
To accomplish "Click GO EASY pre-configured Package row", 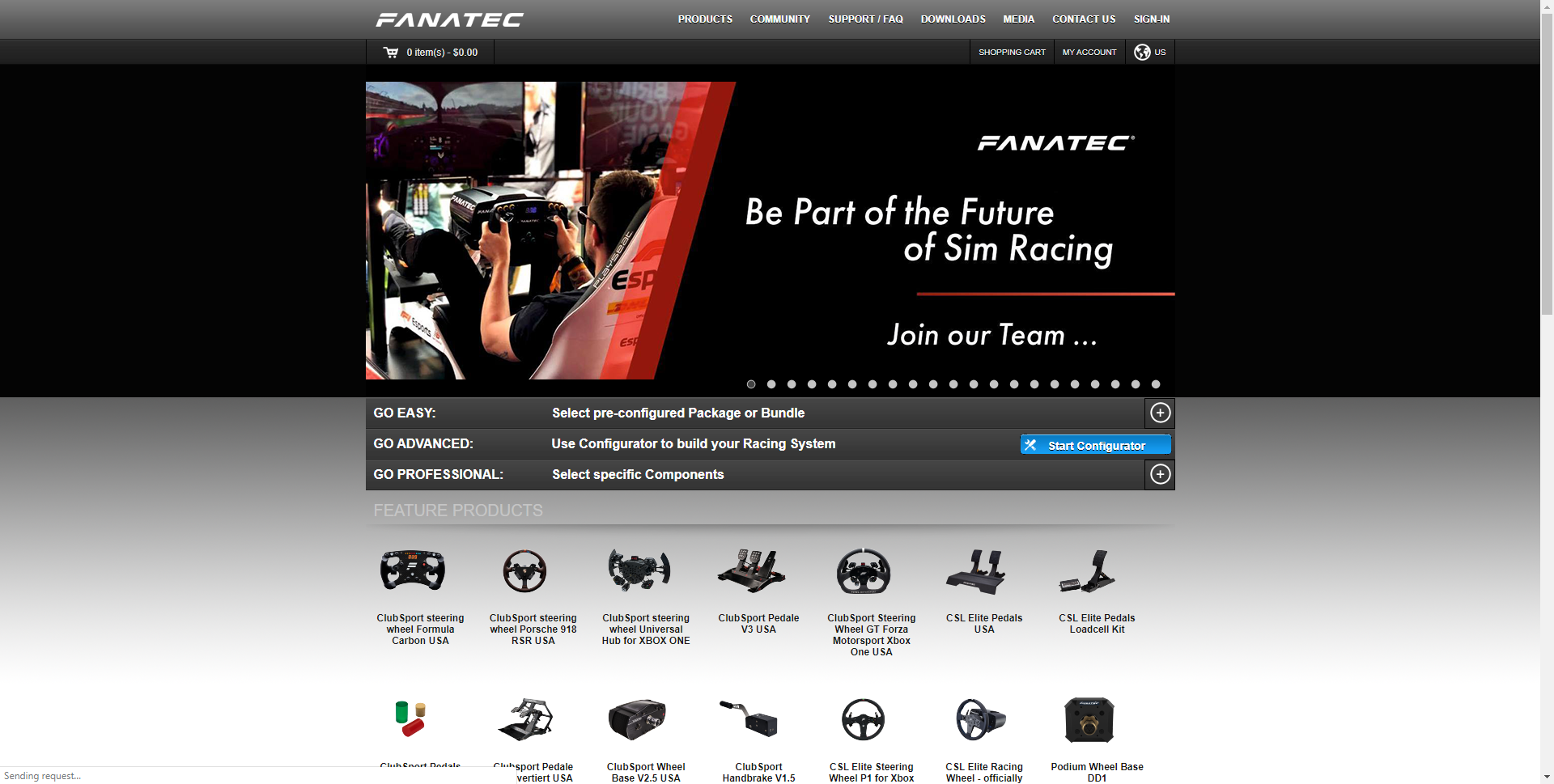I will (x=770, y=413).
